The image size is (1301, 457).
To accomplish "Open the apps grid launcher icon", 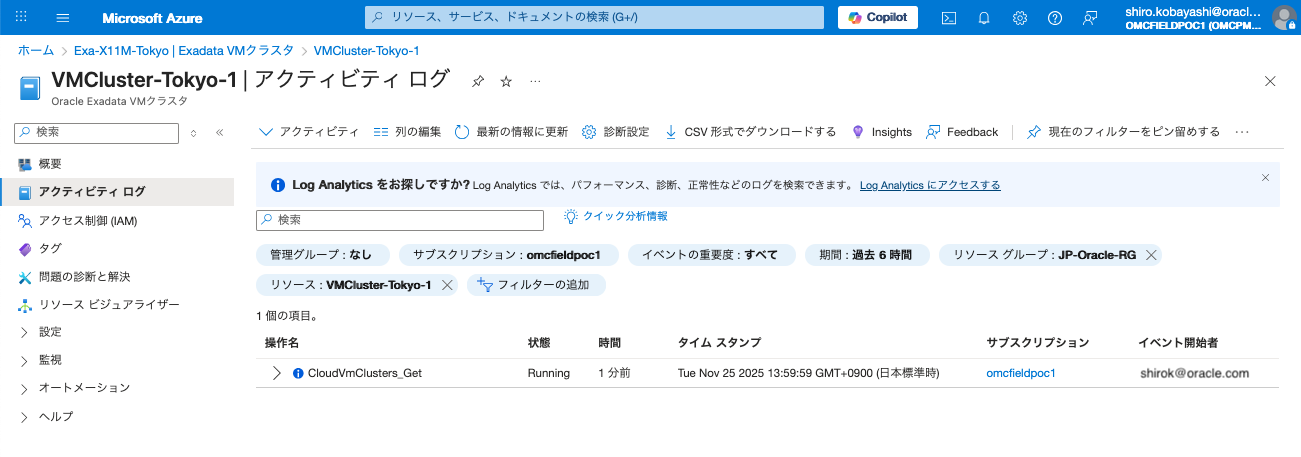I will [x=22, y=18].
